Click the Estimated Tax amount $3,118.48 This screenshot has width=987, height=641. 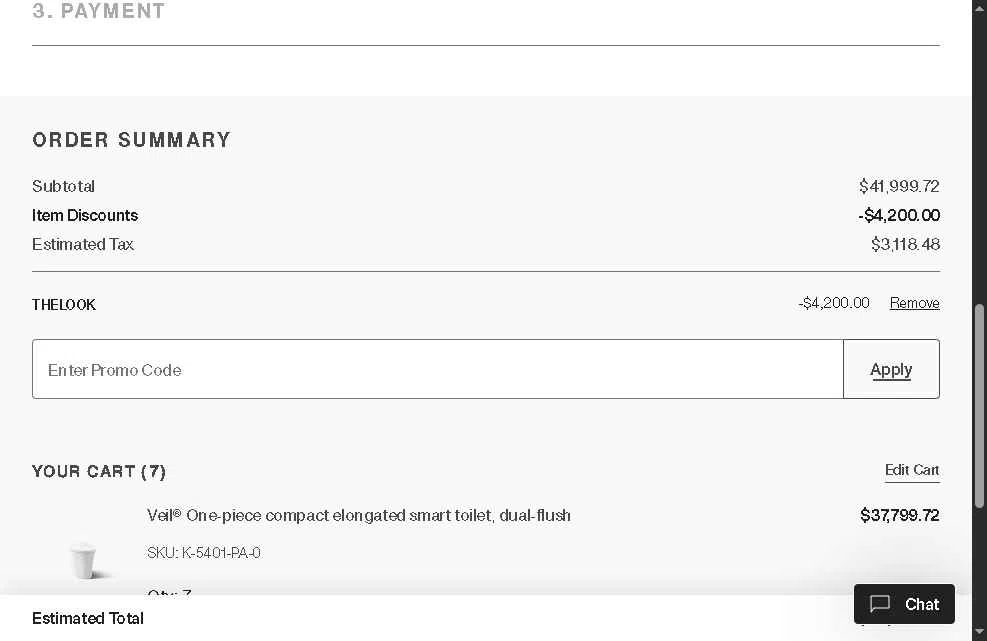[x=904, y=244]
